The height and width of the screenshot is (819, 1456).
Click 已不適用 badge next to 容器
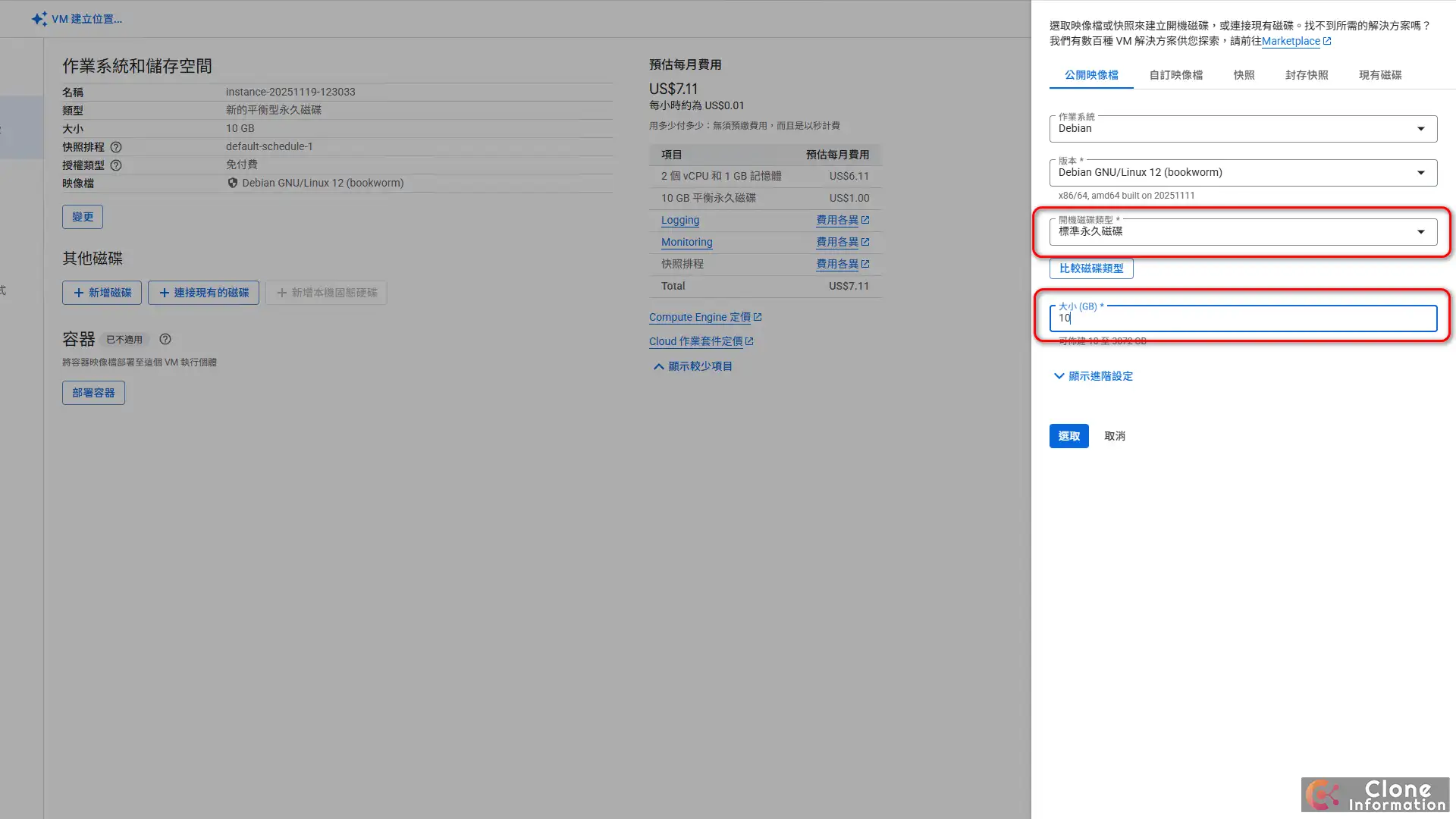124,340
